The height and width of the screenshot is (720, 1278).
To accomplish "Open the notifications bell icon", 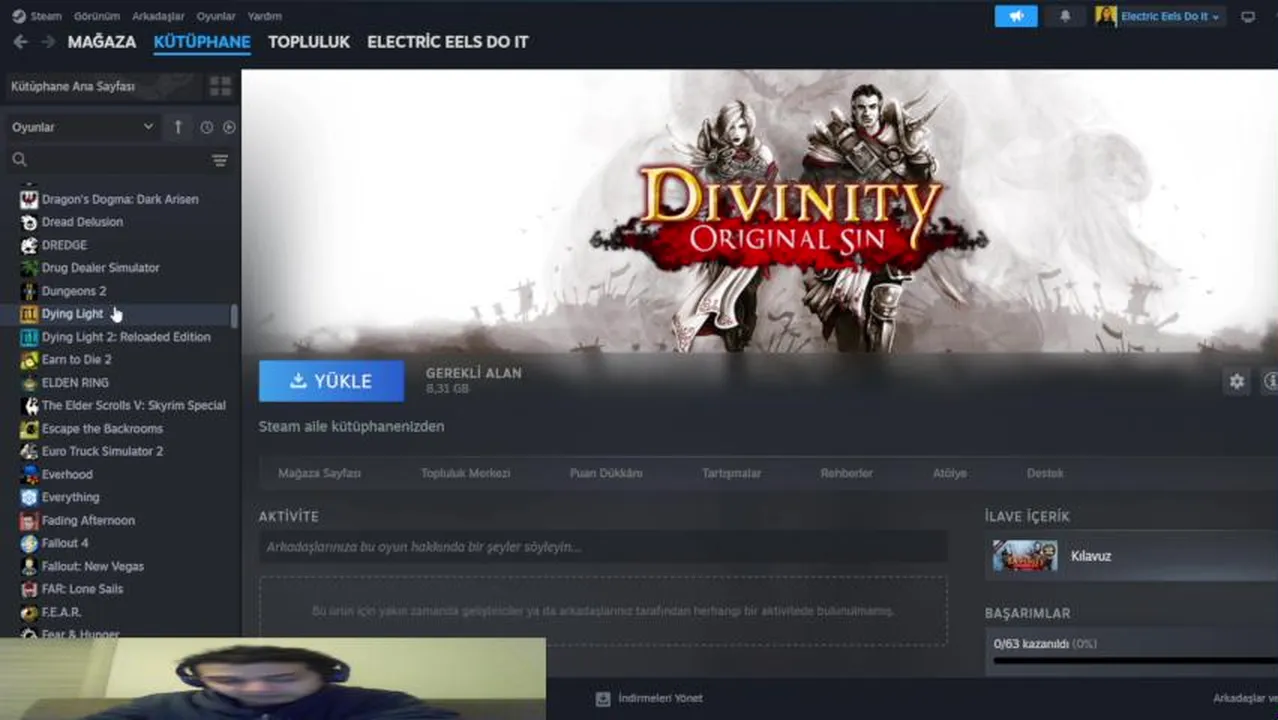I will (x=1065, y=16).
